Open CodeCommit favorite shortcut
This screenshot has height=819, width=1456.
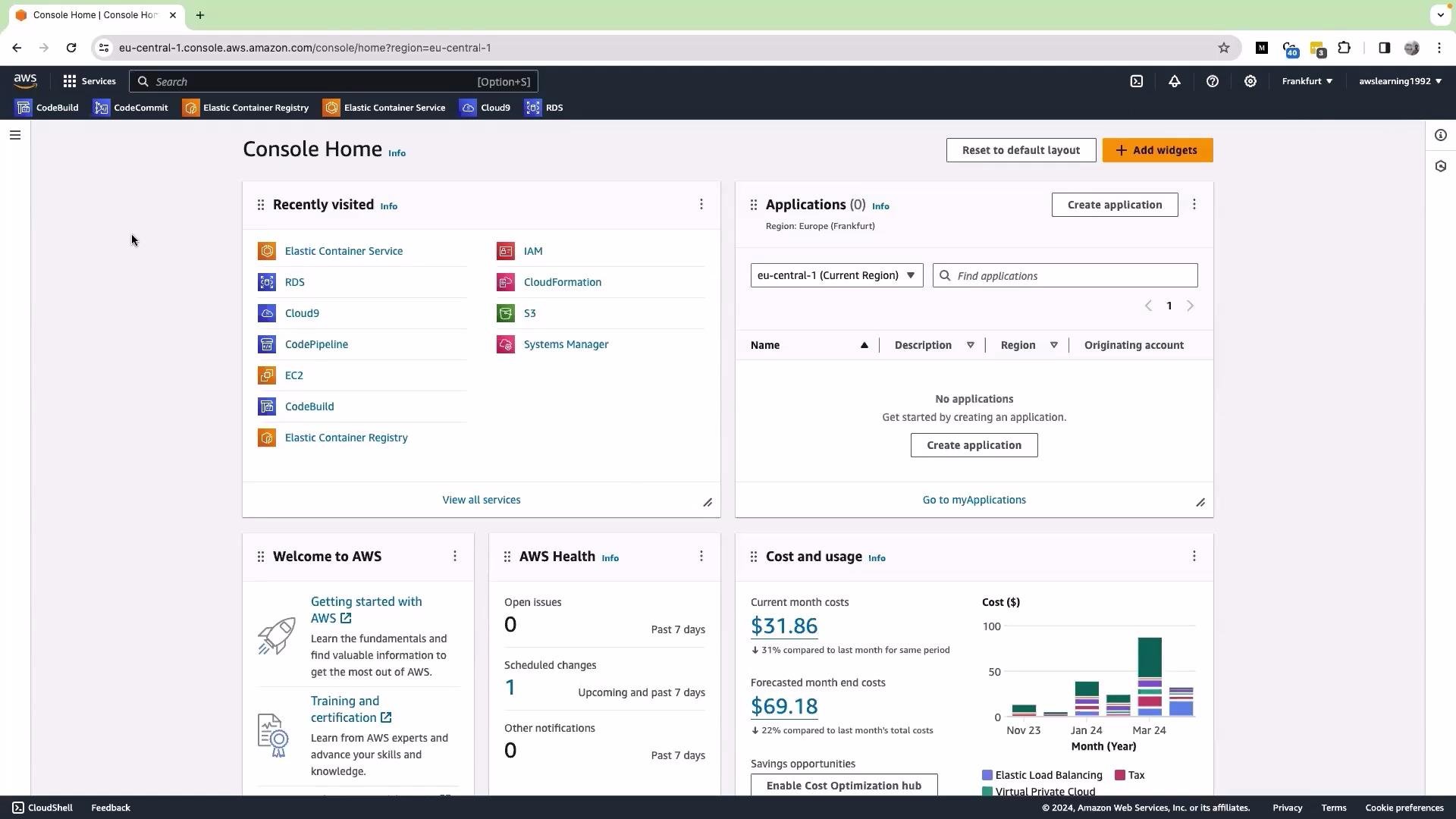(x=130, y=108)
